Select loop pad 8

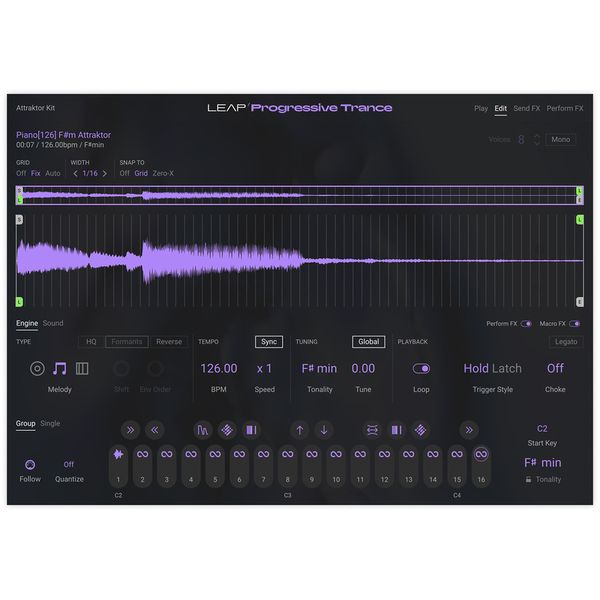click(x=287, y=466)
